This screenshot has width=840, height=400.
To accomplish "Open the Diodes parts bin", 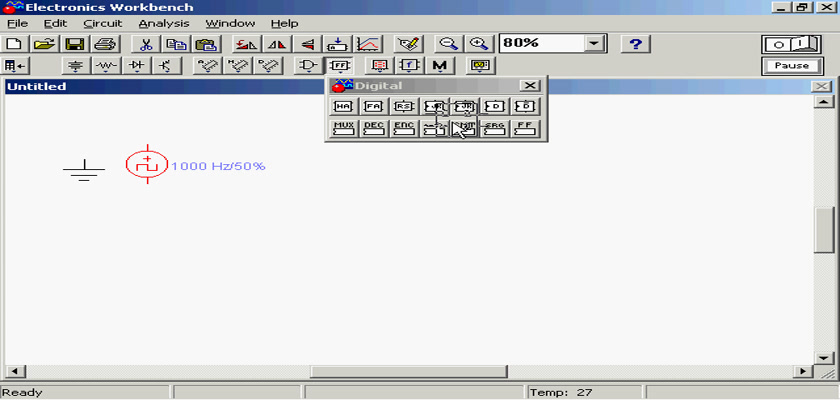I will click(x=137, y=66).
